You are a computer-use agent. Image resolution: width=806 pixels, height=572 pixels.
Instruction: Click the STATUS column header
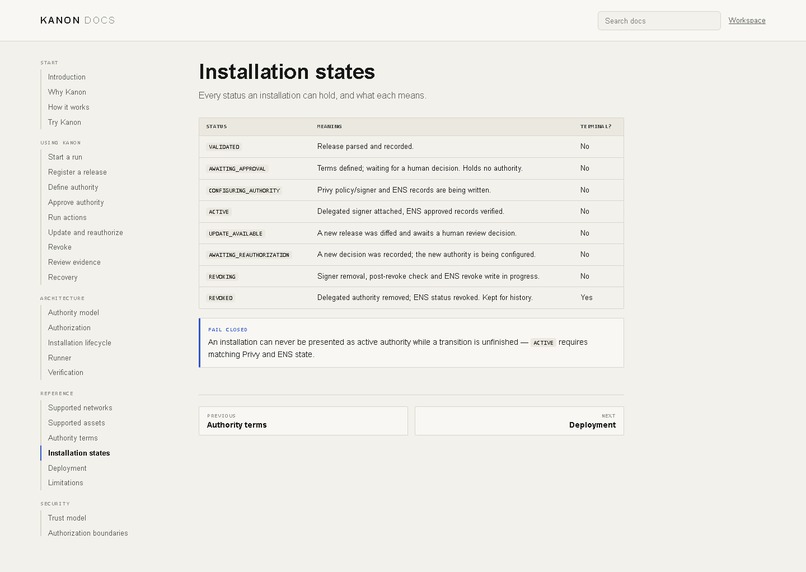point(216,126)
